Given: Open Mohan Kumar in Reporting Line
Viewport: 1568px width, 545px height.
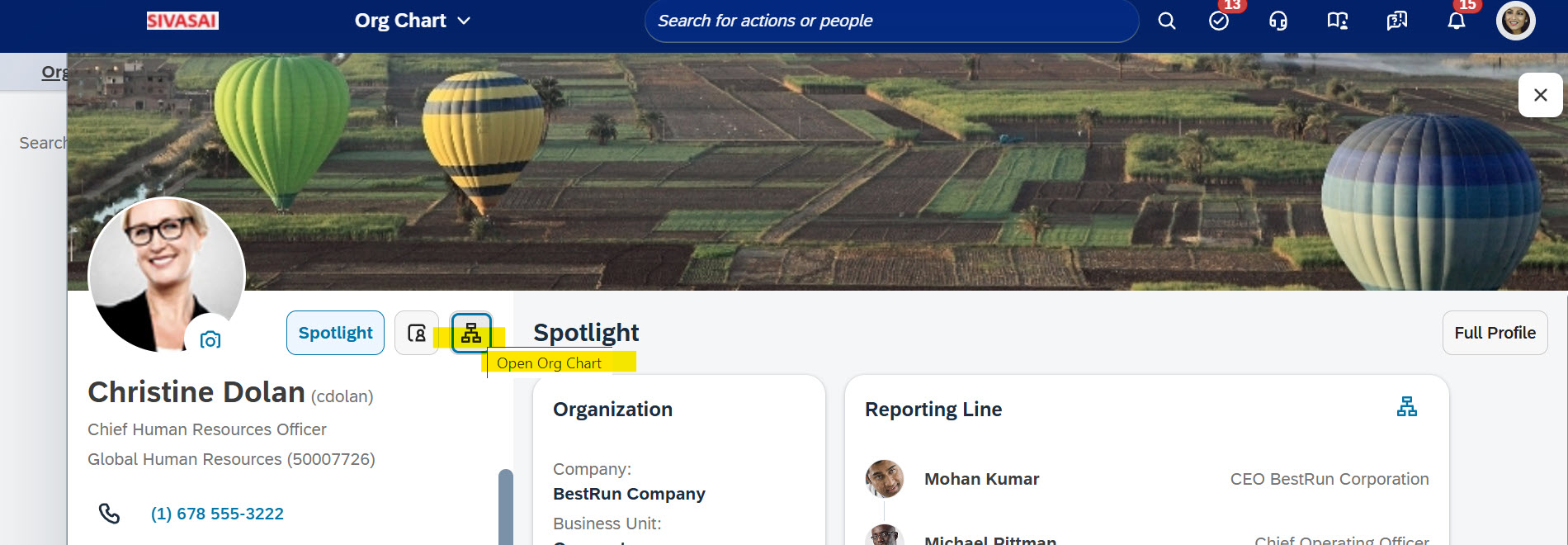Looking at the screenshot, I should coord(981,479).
